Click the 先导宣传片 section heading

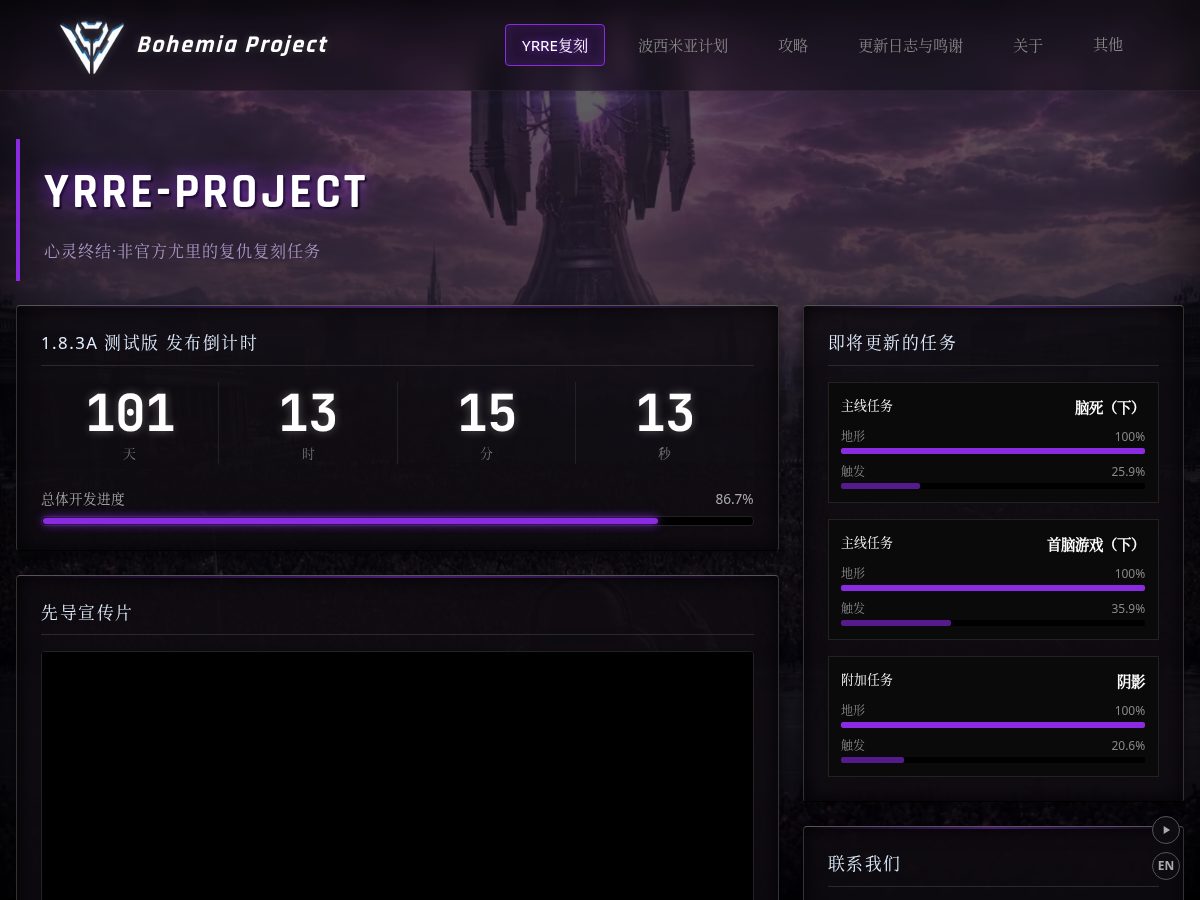[86, 612]
